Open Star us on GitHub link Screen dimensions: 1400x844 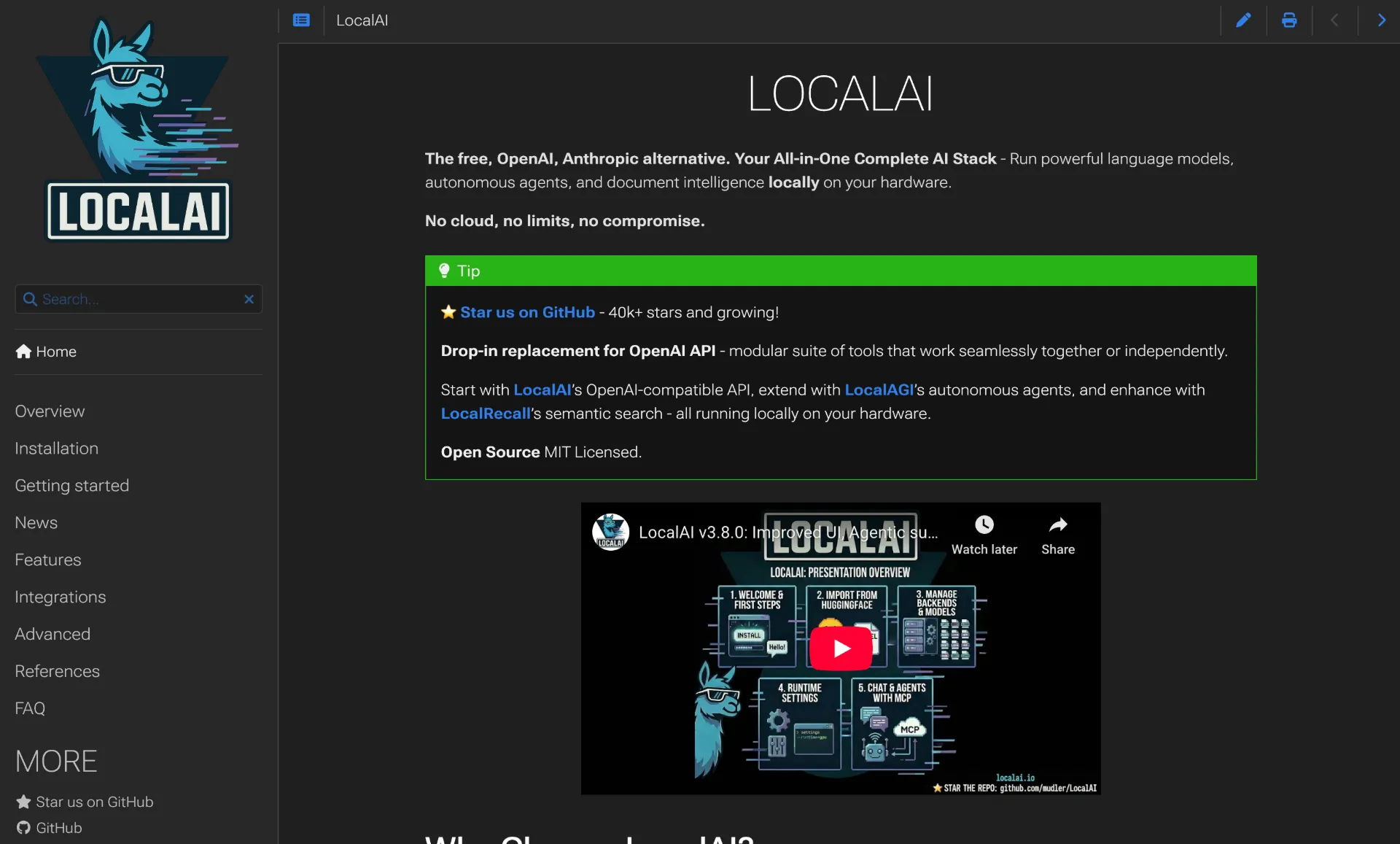click(526, 312)
